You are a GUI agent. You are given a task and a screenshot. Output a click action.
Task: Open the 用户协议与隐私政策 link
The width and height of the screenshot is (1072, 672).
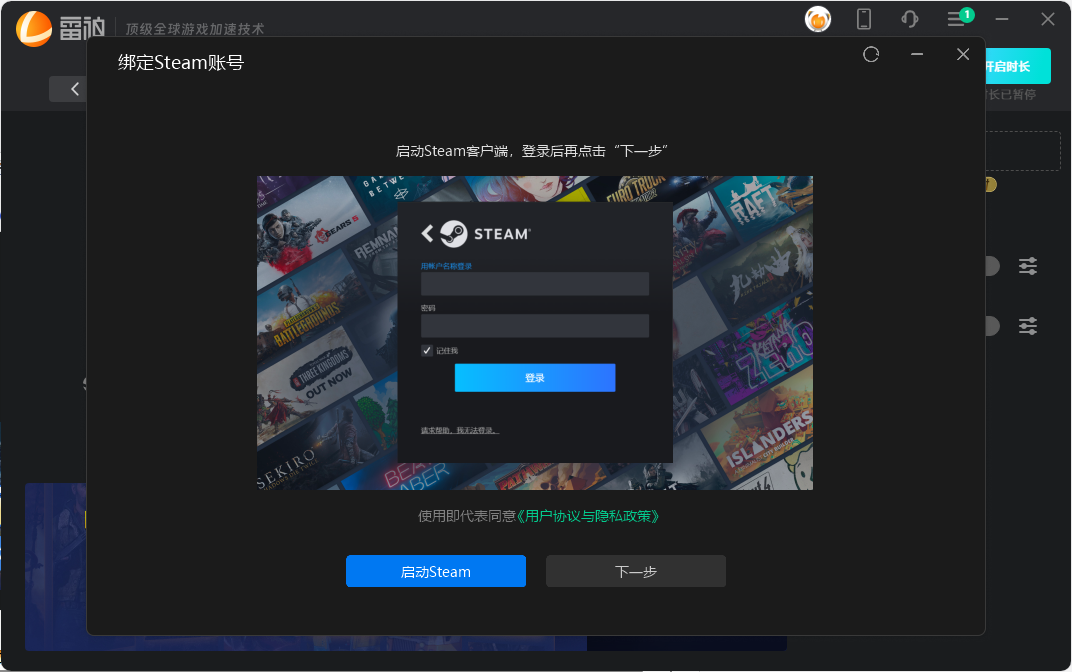coord(588,516)
